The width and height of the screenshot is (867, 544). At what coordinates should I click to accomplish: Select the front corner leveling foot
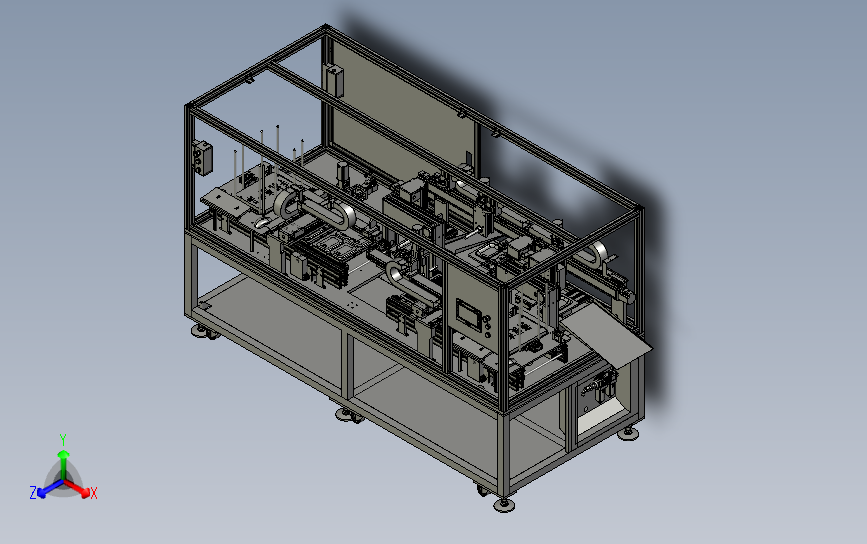point(503,505)
